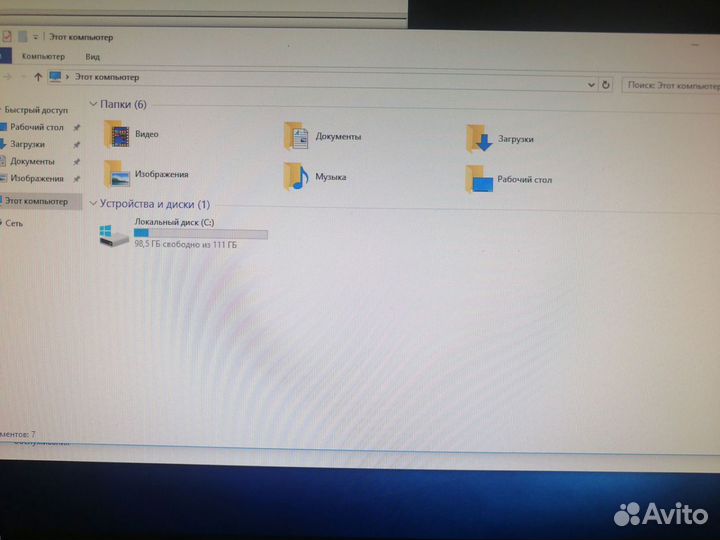Select Быстрый доступ in navigation pane
Image resolution: width=720 pixels, height=540 pixels.
pos(35,110)
